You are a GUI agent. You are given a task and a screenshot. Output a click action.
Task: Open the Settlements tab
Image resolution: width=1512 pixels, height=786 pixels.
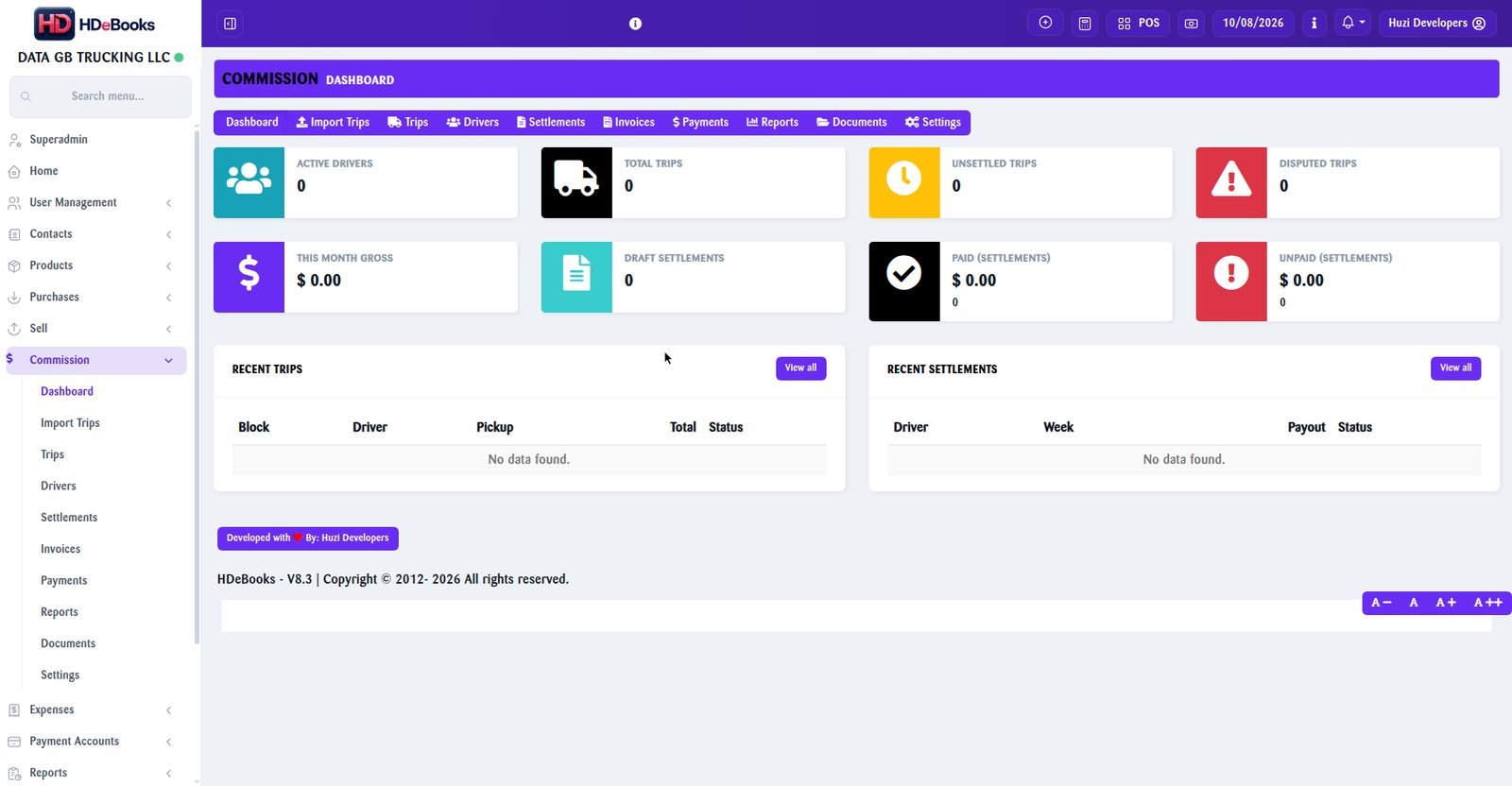tap(551, 123)
